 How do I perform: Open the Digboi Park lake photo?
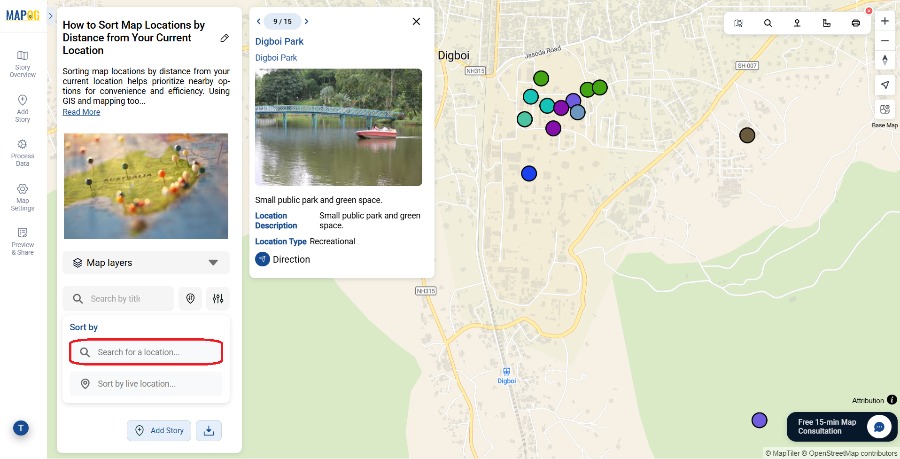point(339,127)
